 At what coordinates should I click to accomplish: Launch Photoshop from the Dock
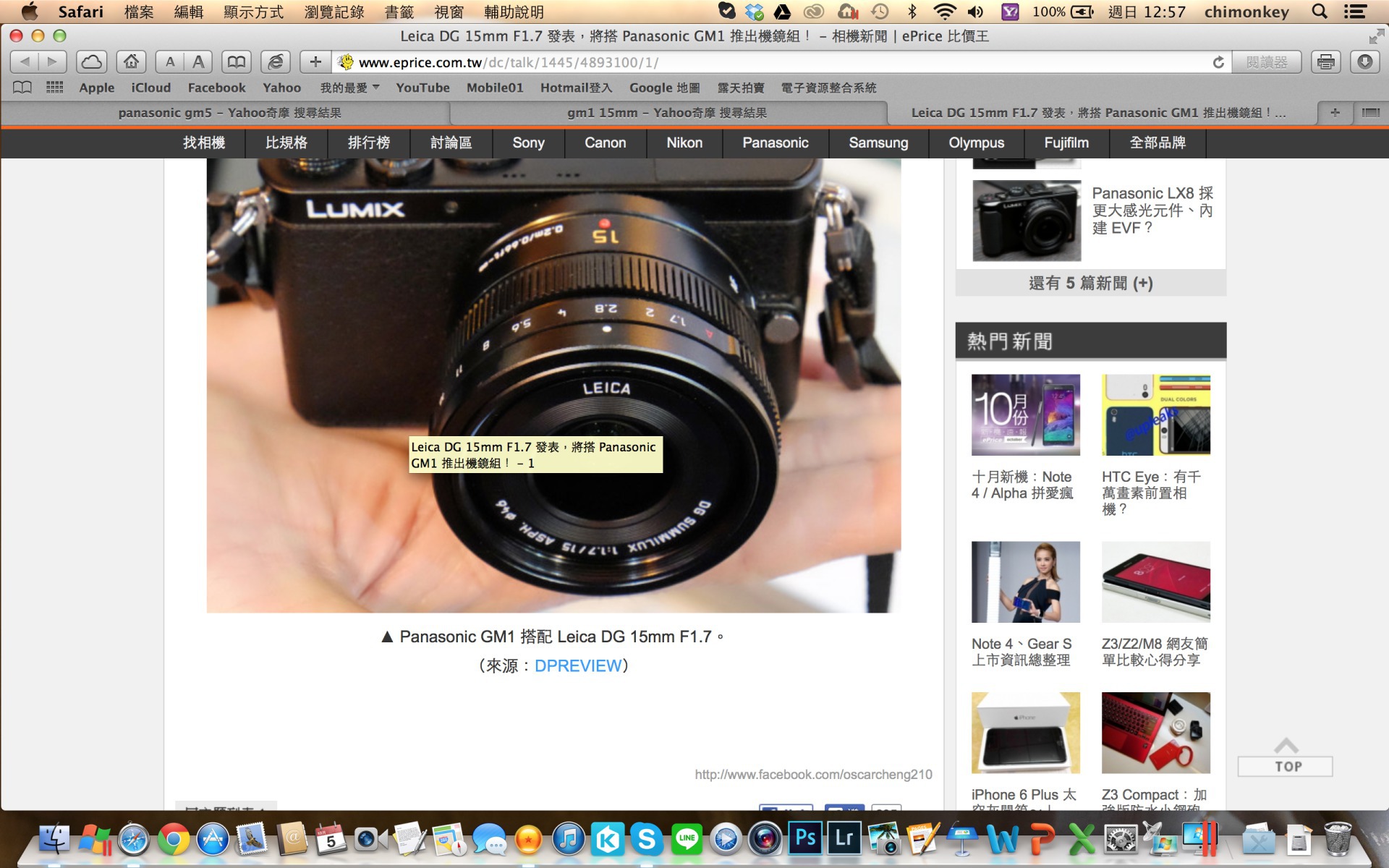805,838
